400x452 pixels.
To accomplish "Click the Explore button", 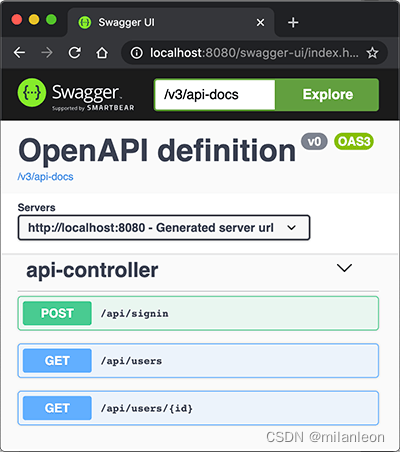I will [x=327, y=95].
